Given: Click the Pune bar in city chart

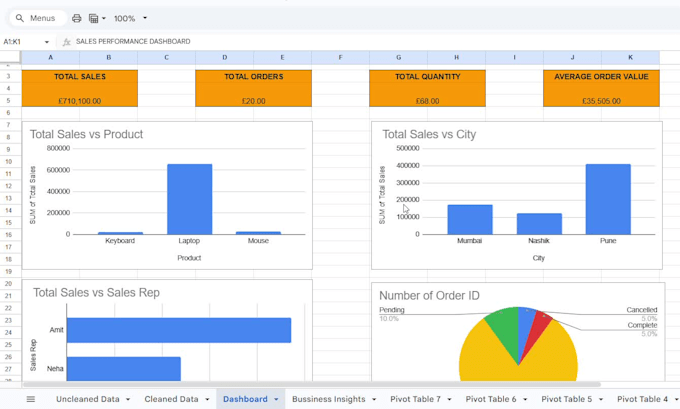Looking at the screenshot, I should pos(608,199).
